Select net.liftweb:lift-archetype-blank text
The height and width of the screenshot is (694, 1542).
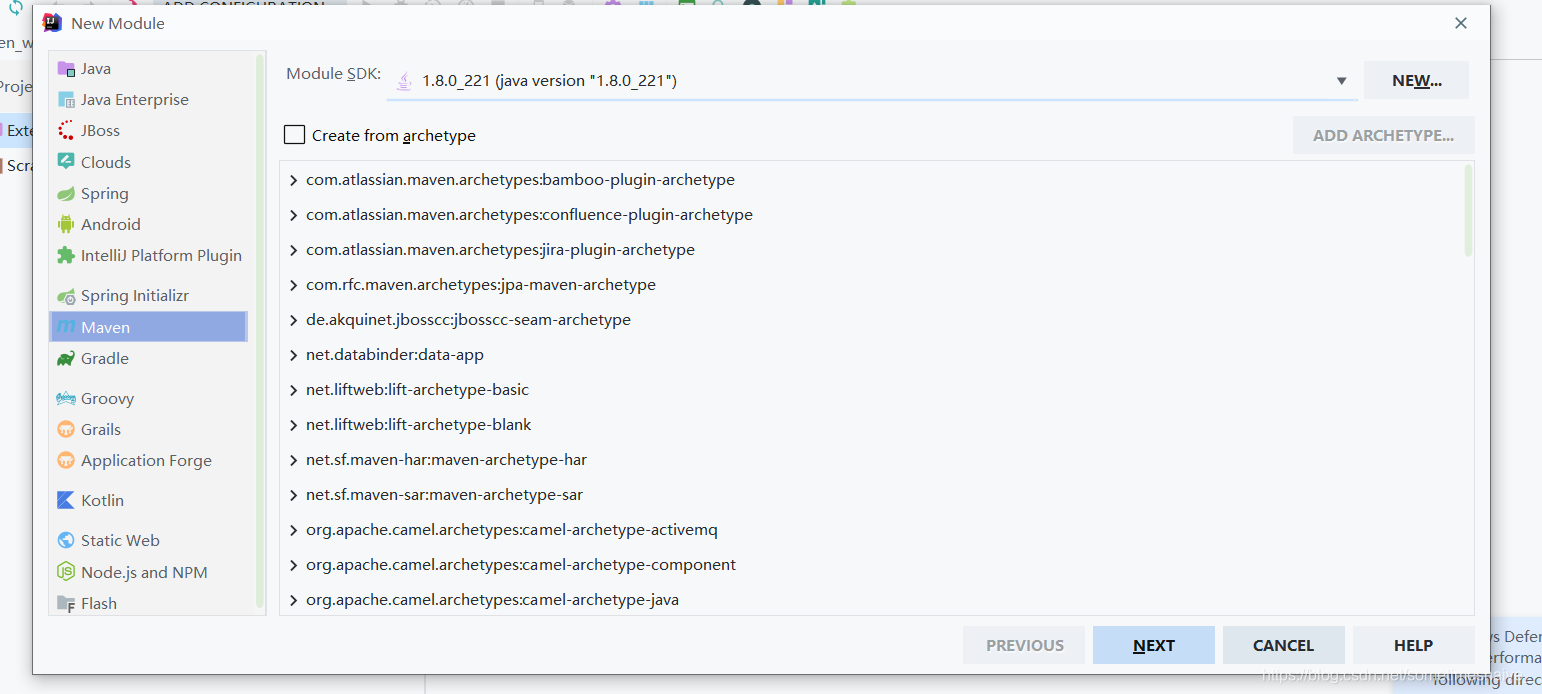pos(419,425)
